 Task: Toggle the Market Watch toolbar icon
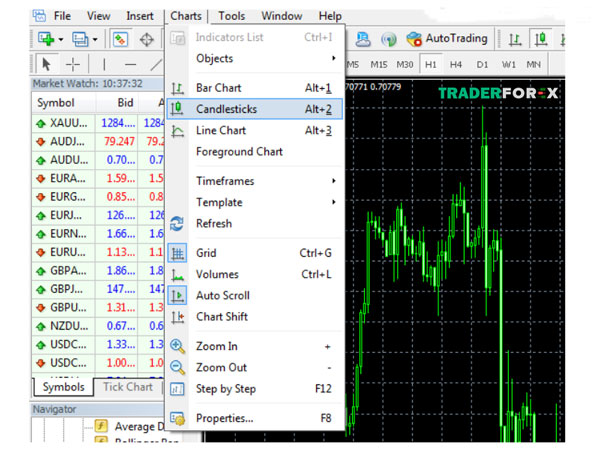(120, 39)
